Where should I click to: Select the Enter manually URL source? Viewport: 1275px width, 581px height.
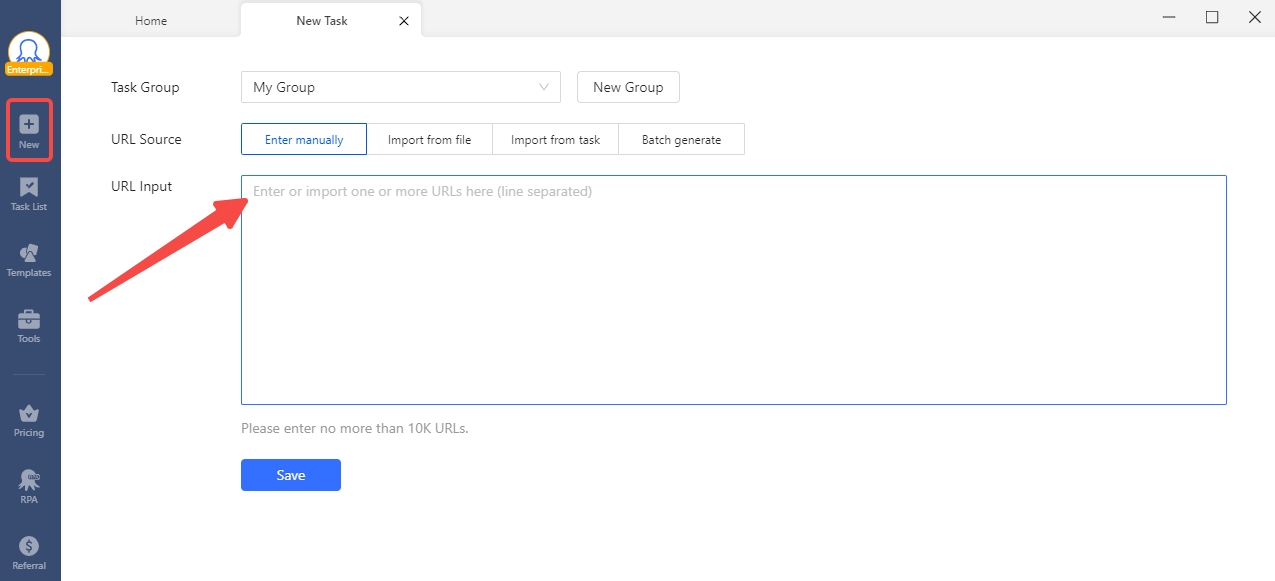pyautogui.click(x=304, y=140)
